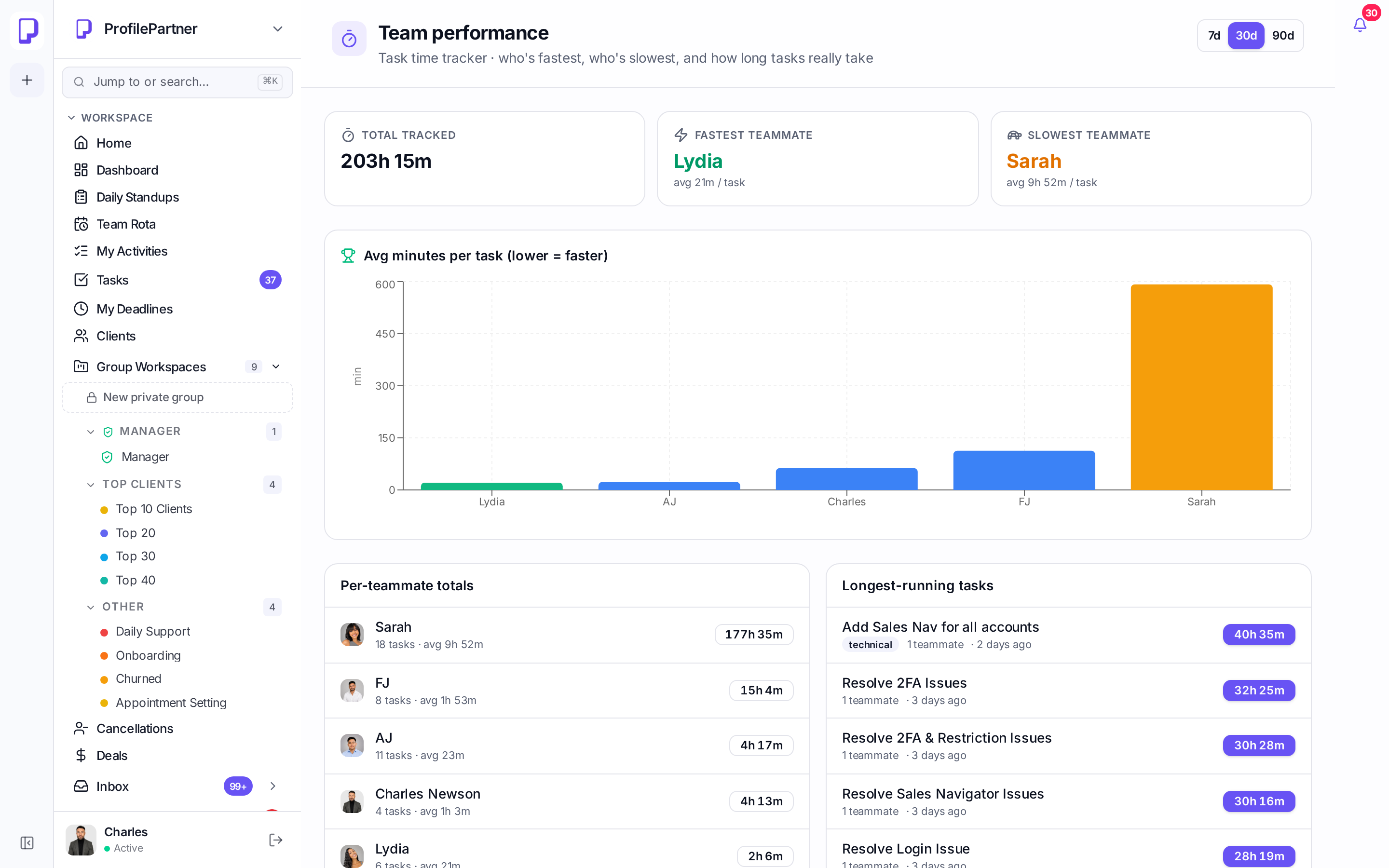The height and width of the screenshot is (868, 1389).
Task: Open Home in the sidebar
Action: pos(177,143)
